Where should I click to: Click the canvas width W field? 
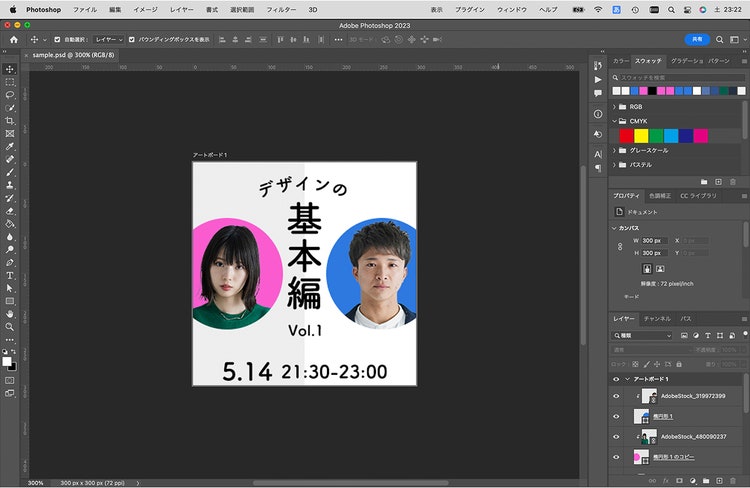tap(654, 241)
